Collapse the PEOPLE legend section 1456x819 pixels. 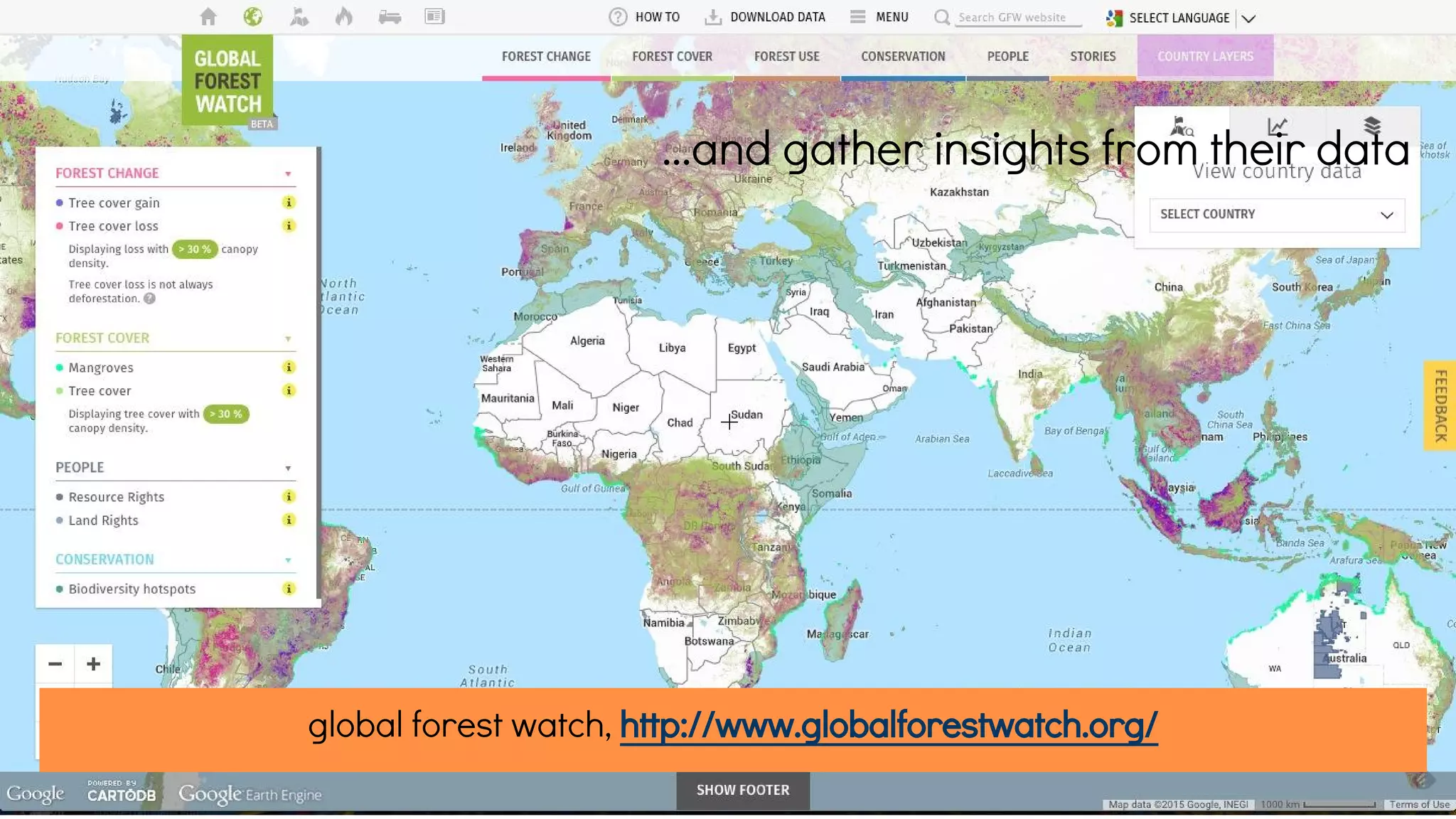[x=288, y=469]
